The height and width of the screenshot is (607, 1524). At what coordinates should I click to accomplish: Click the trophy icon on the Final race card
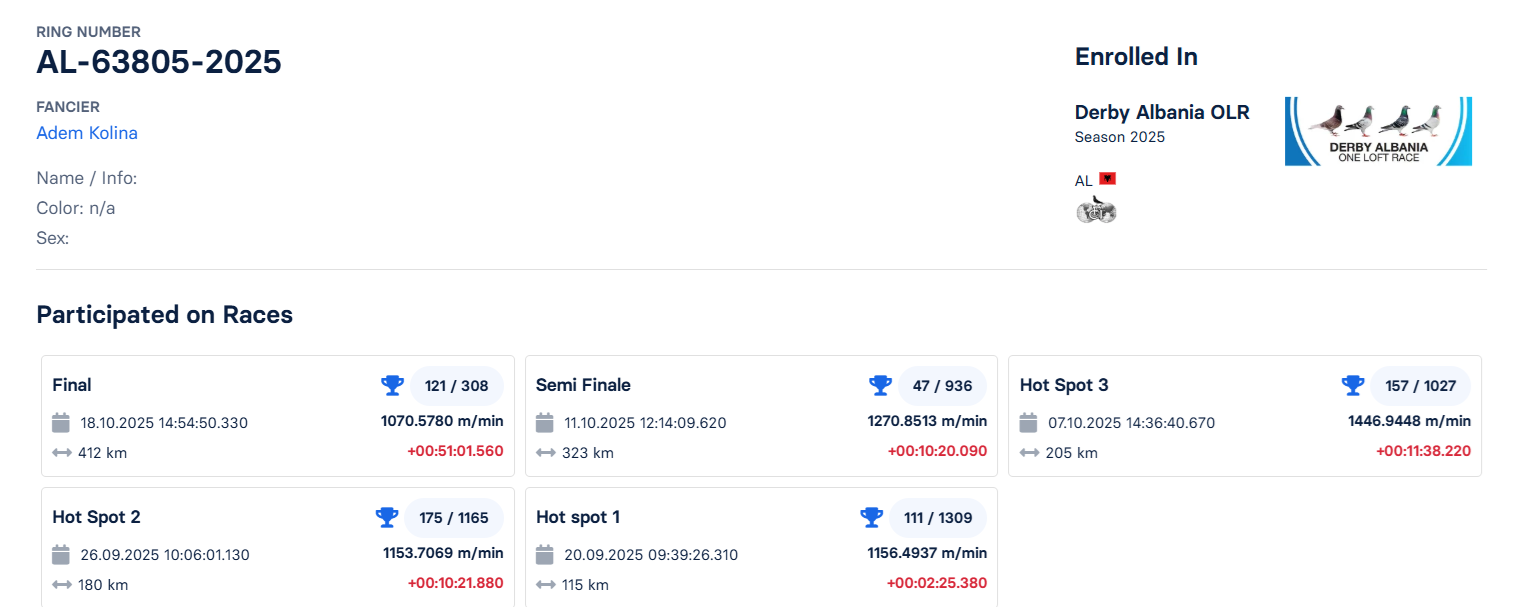point(392,385)
